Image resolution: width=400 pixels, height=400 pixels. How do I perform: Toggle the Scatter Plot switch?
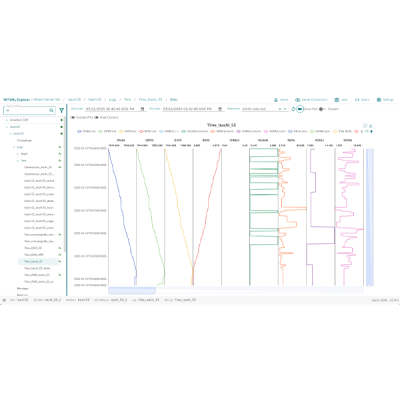click(72, 117)
